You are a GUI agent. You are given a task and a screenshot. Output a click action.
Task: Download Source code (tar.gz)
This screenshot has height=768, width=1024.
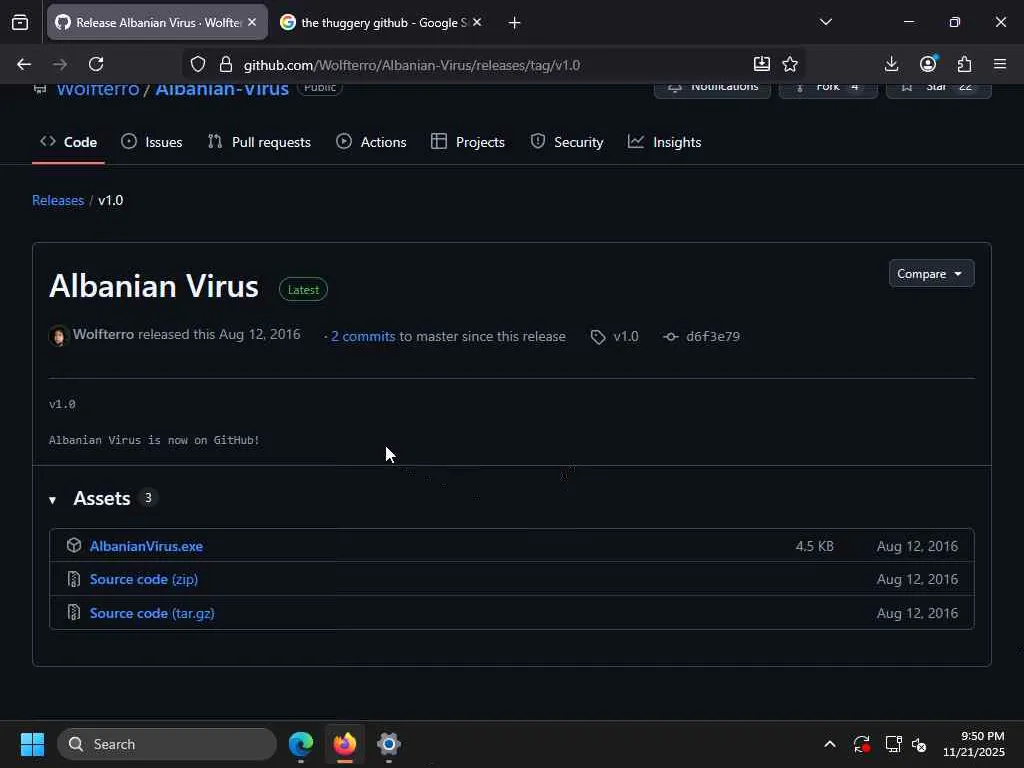(152, 613)
